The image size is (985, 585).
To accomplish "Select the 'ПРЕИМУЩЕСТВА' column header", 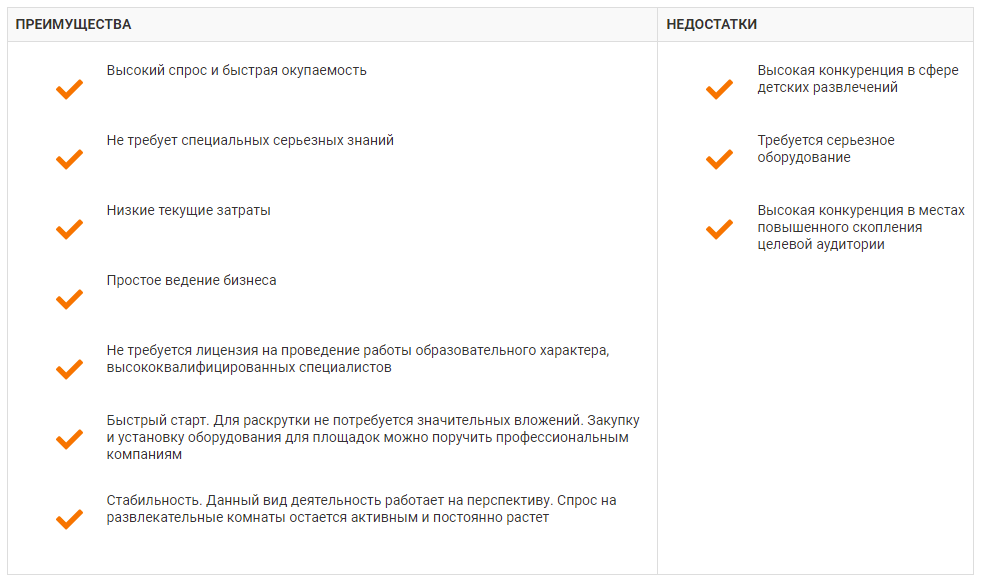I will pos(73,24).
